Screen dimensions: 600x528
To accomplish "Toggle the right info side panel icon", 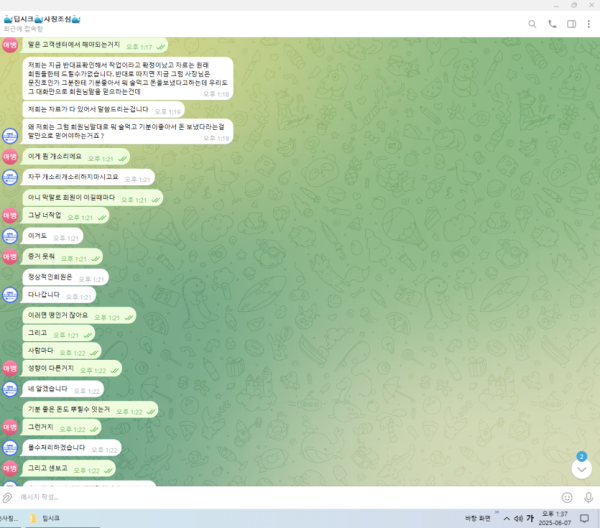I will (571, 24).
